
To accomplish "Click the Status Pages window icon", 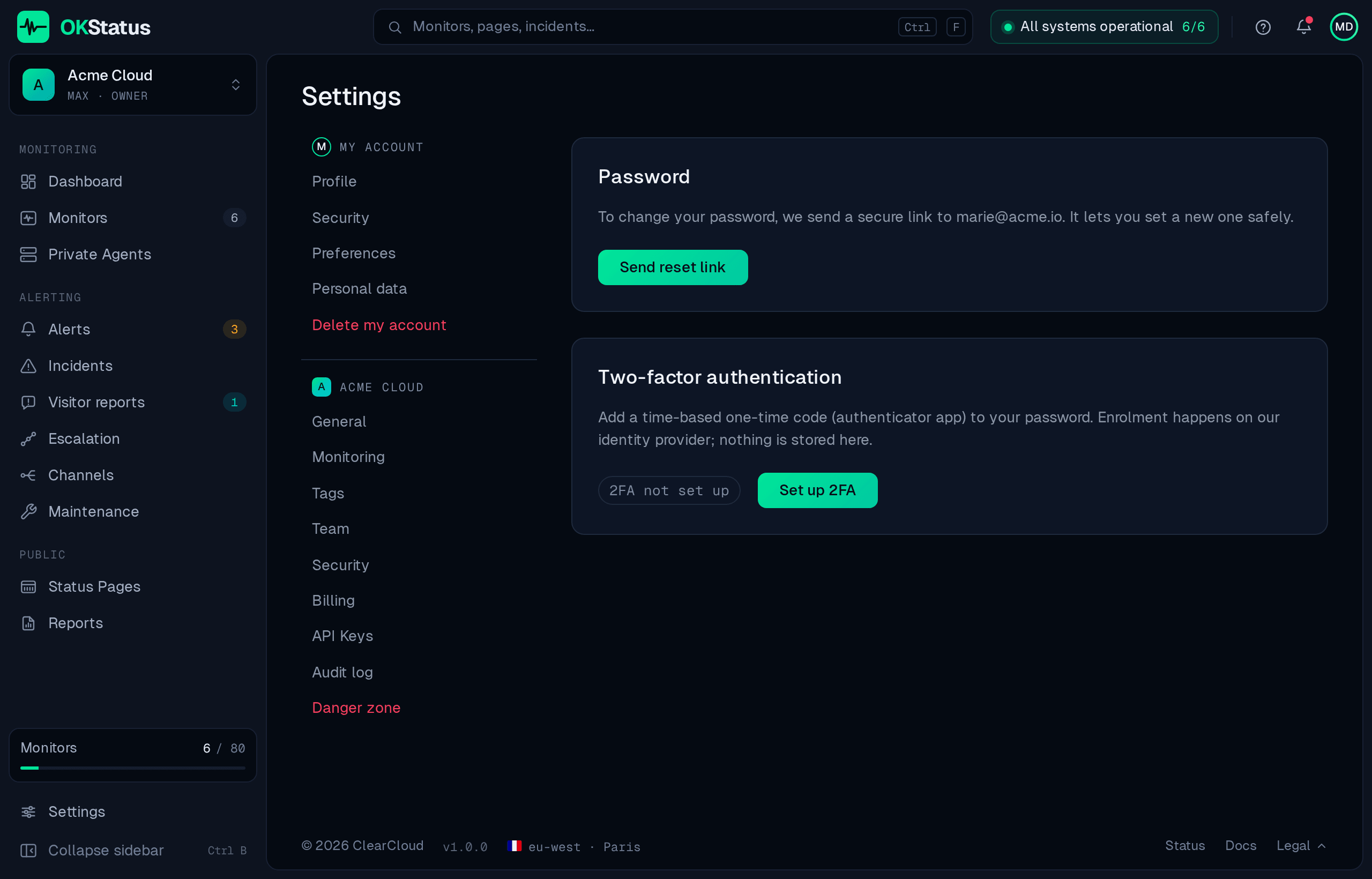I will pyautogui.click(x=28, y=587).
